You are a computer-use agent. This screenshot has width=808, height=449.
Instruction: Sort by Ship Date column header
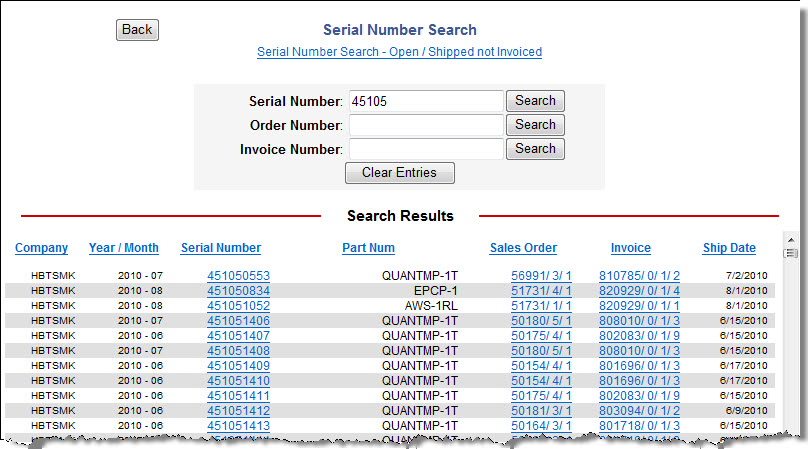coord(729,248)
